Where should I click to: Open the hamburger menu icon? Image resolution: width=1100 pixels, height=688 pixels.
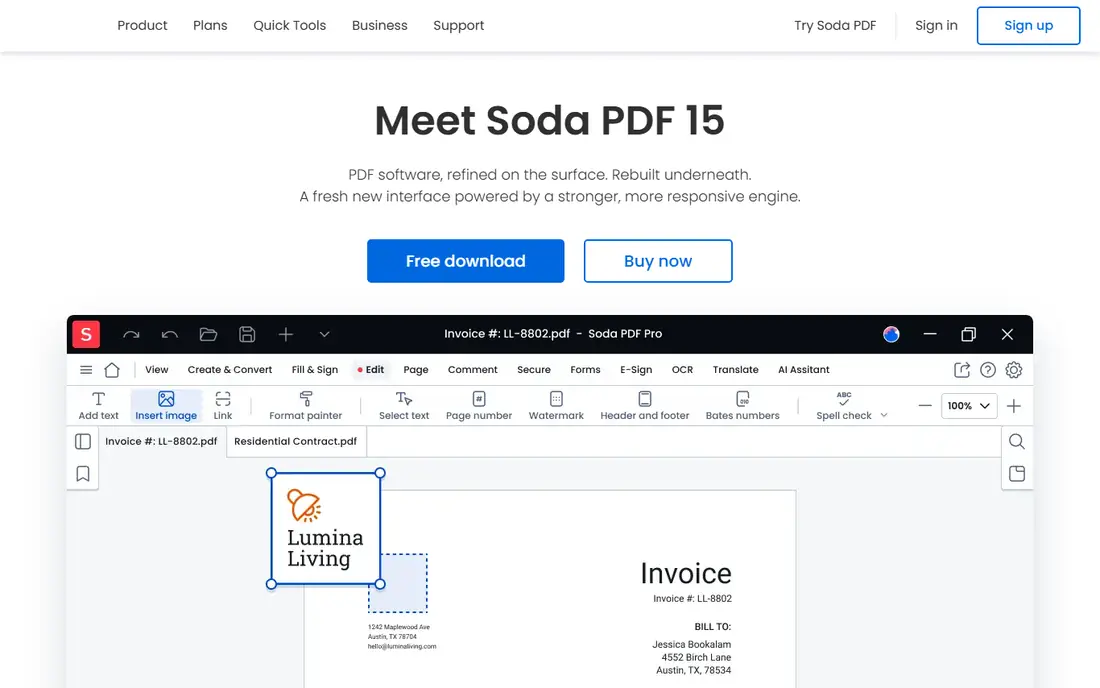tap(86, 370)
